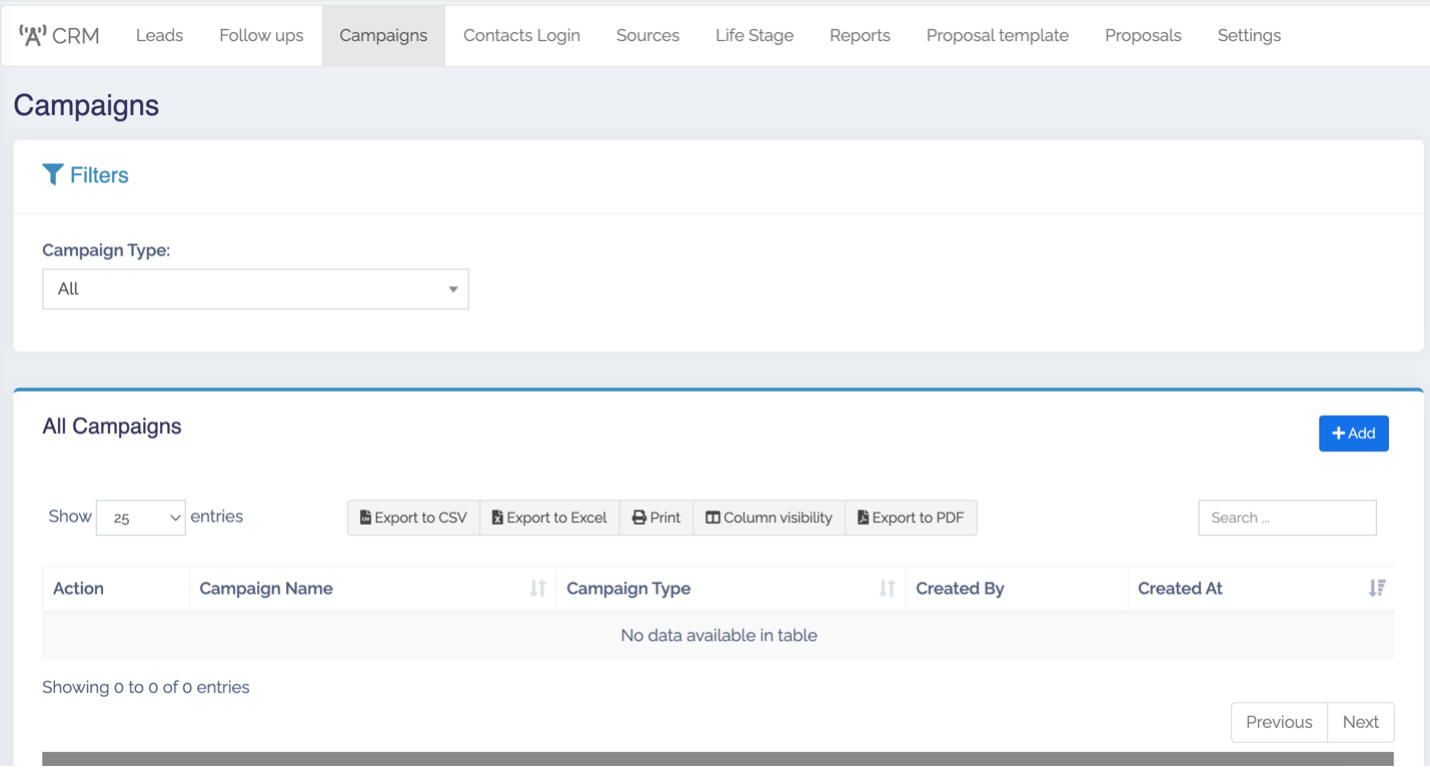The width and height of the screenshot is (1430, 770).
Task: Click the Search input field
Action: [1287, 518]
